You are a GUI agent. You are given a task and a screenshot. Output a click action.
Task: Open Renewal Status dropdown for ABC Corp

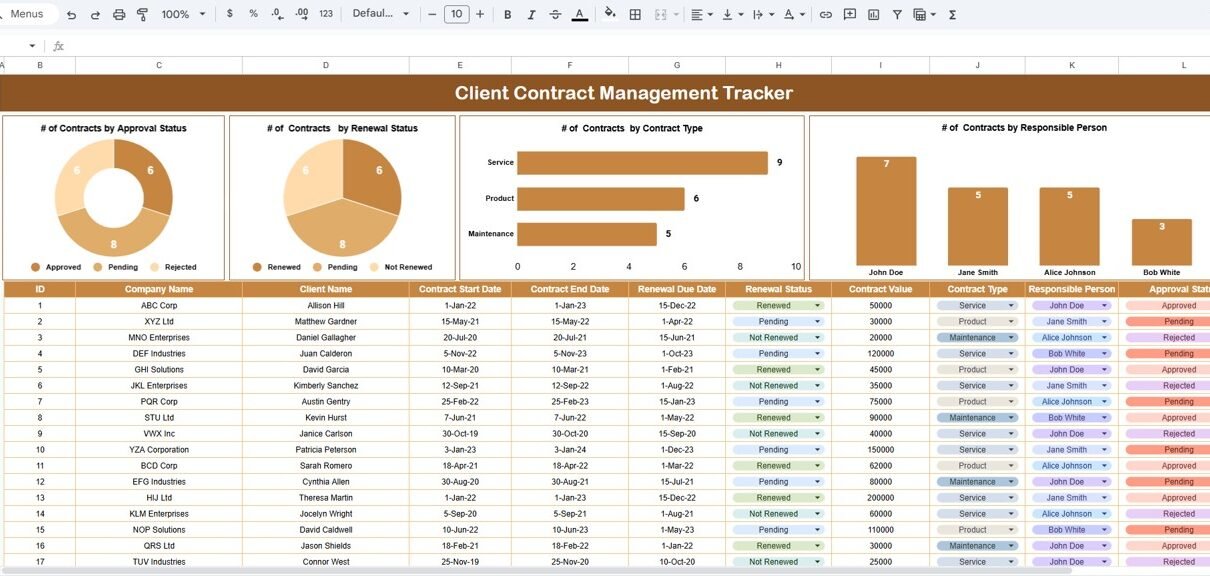click(x=818, y=306)
